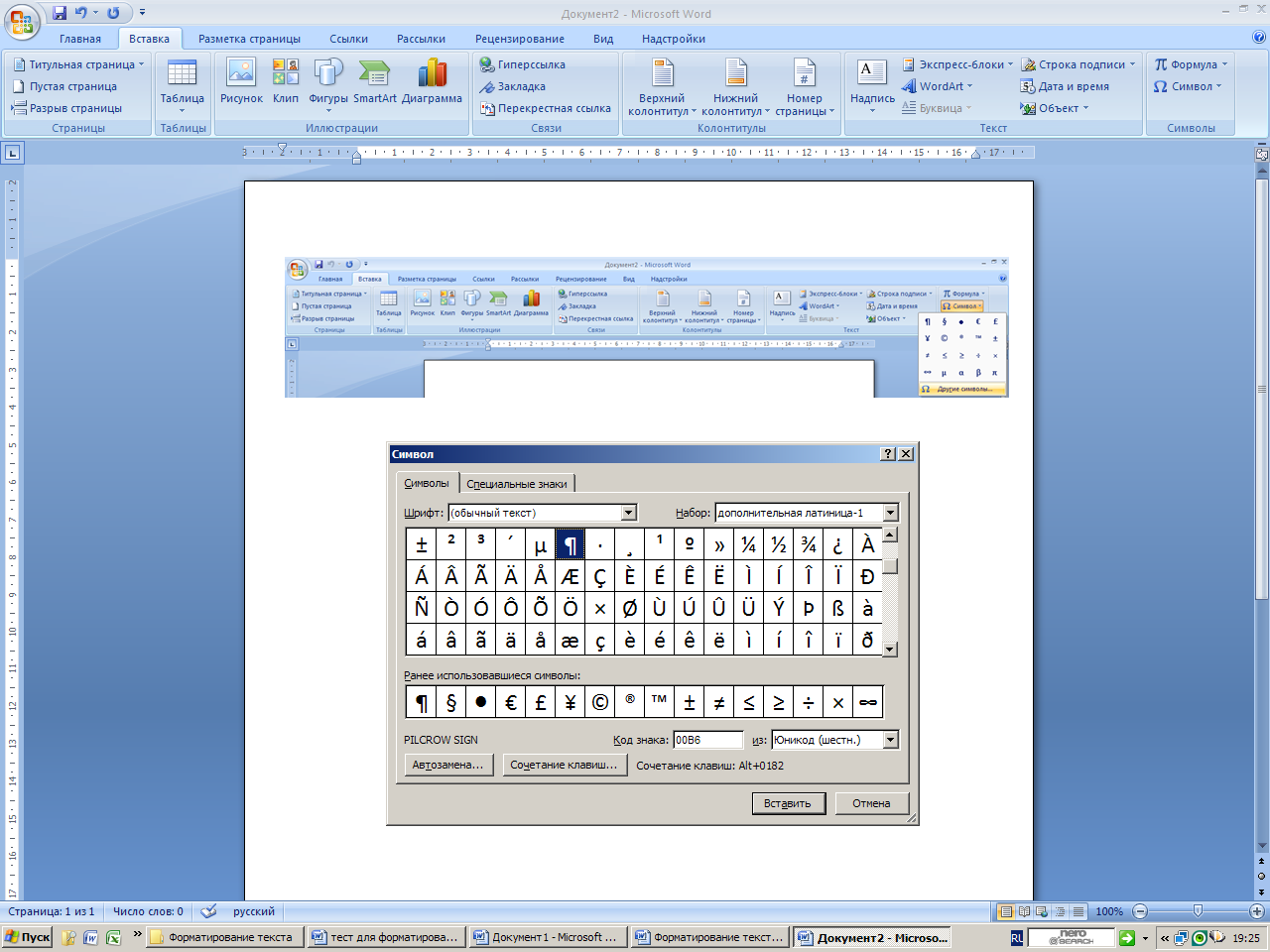1270x952 pixels.
Task: Click the русский language indicator
Action: pyautogui.click(x=254, y=911)
